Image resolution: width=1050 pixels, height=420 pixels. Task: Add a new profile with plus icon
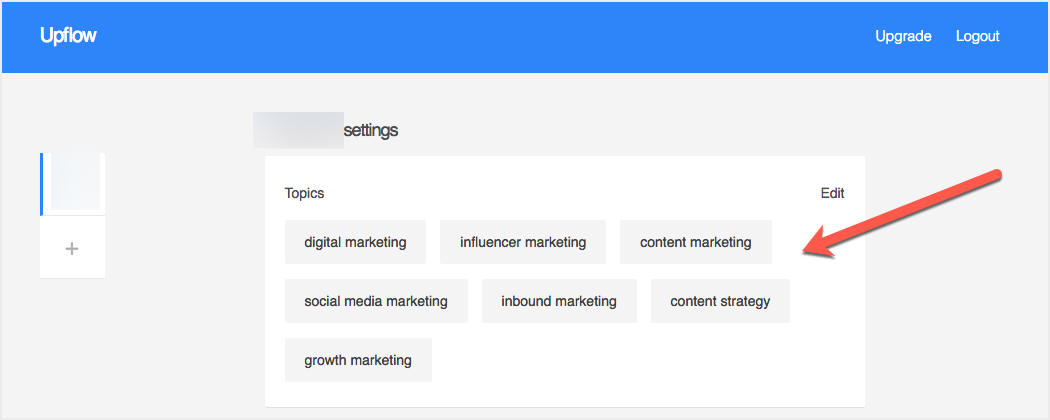72,249
